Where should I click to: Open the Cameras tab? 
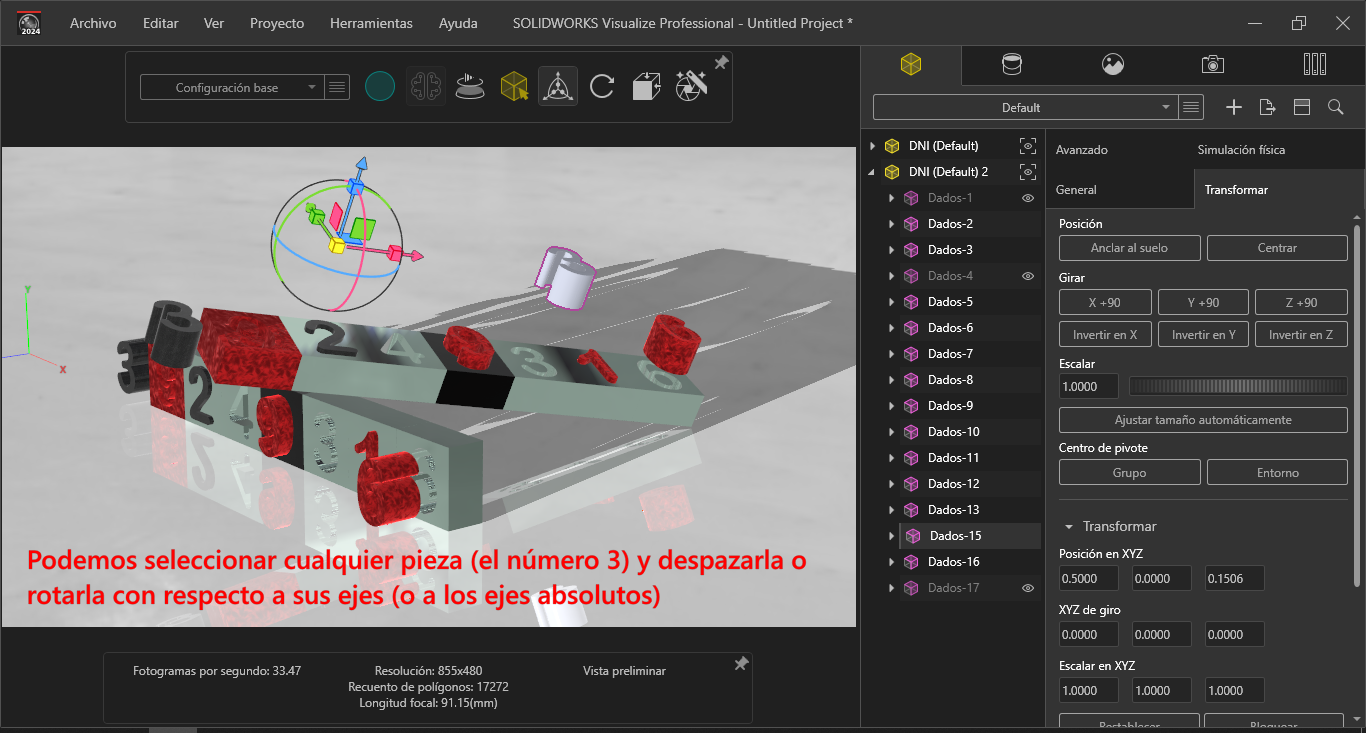1212,65
